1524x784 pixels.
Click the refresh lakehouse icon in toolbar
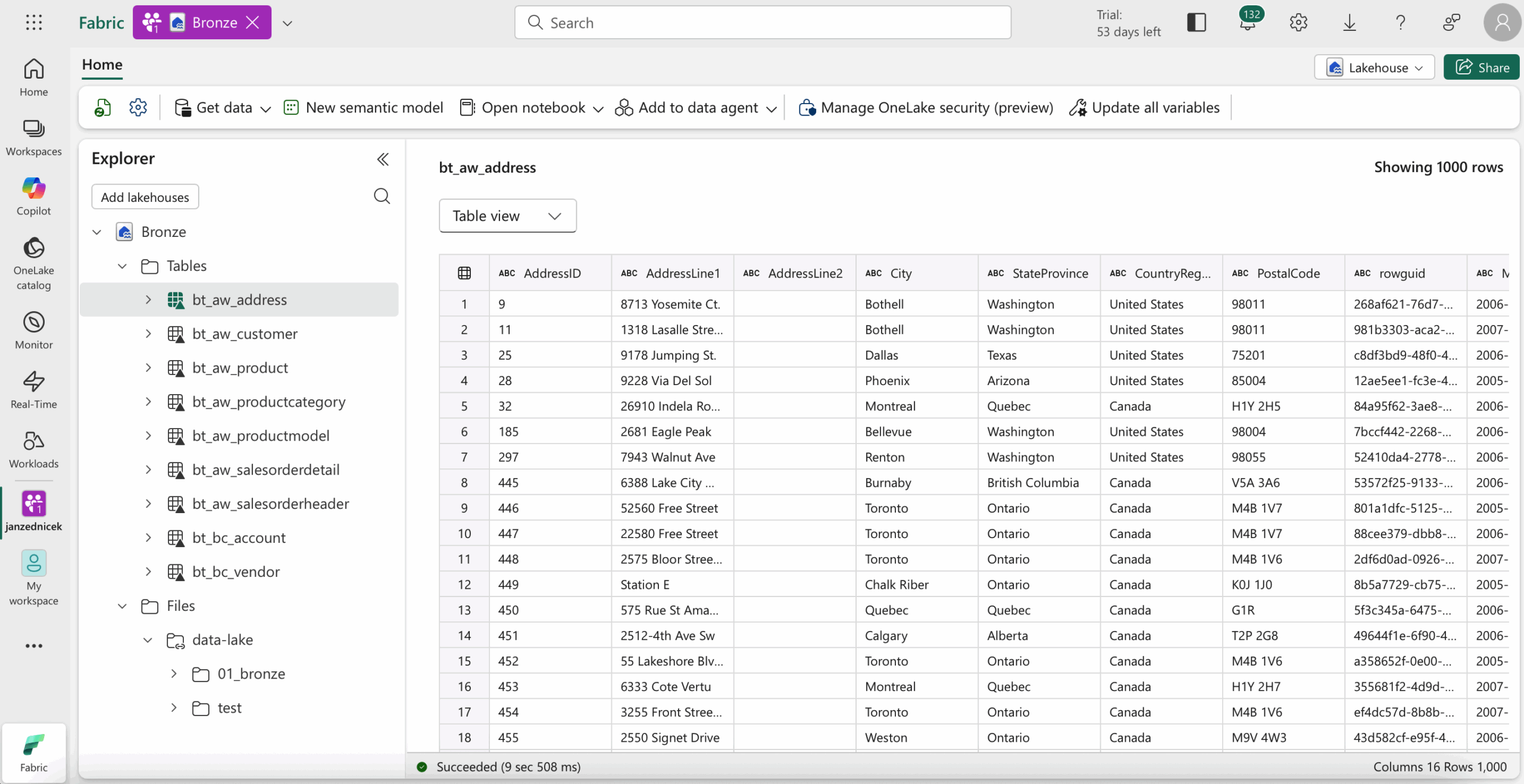click(103, 108)
